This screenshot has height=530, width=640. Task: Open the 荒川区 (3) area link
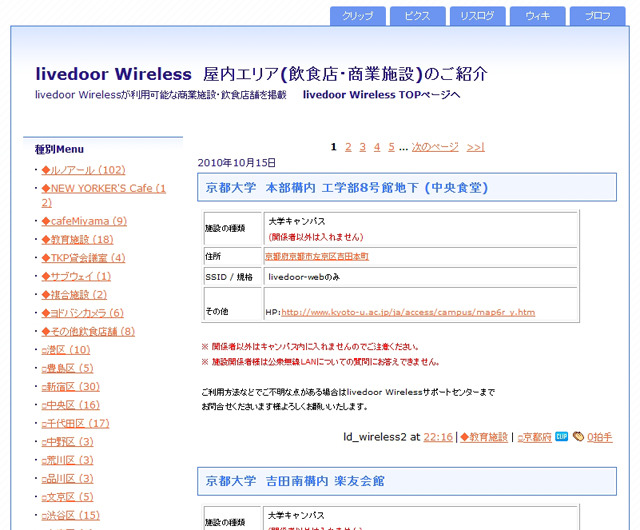click(67, 460)
